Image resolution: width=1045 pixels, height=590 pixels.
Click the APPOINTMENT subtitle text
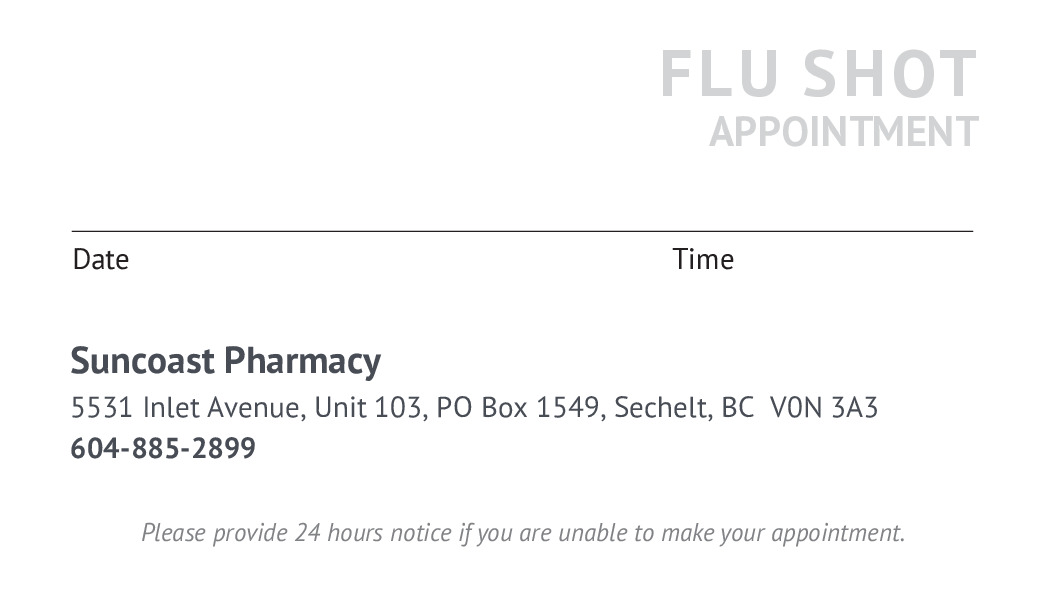(x=843, y=132)
